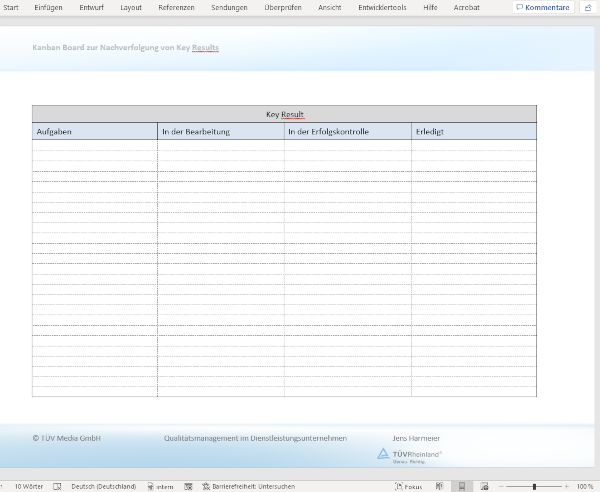Switch to Read Mode view icon
The width and height of the screenshot is (600, 492).
(440, 486)
